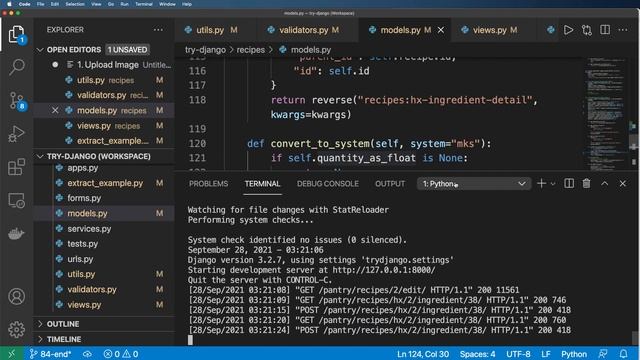Open changes compare icon in editor toolbar
The width and height of the screenshot is (640, 360).
pyautogui.click(x=587, y=30)
